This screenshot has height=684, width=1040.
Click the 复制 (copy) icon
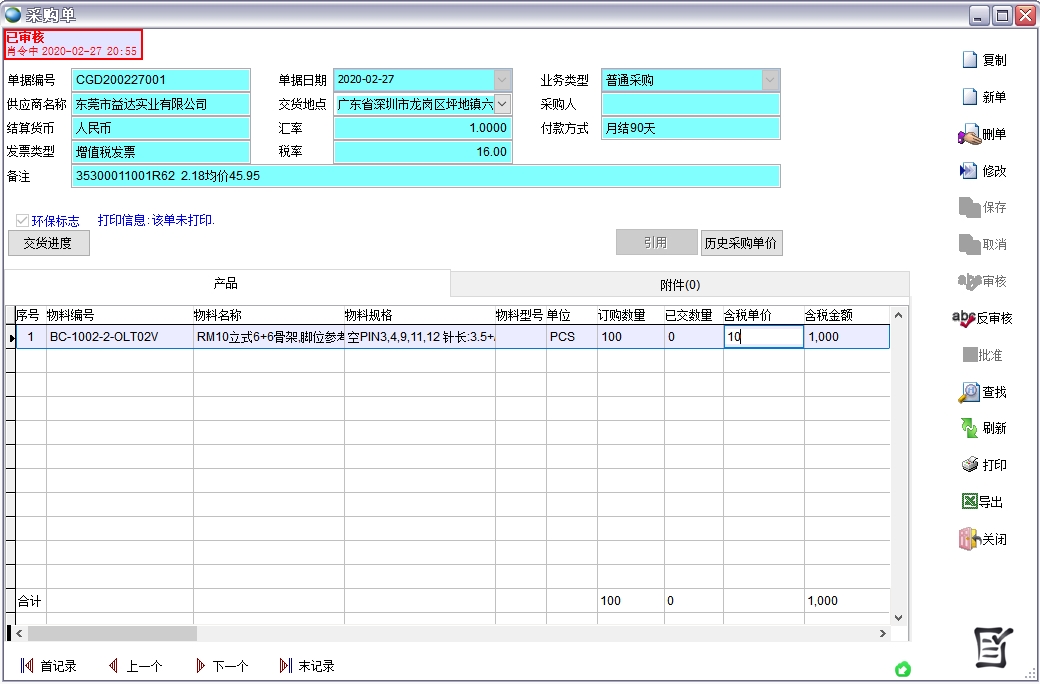[x=985, y=60]
